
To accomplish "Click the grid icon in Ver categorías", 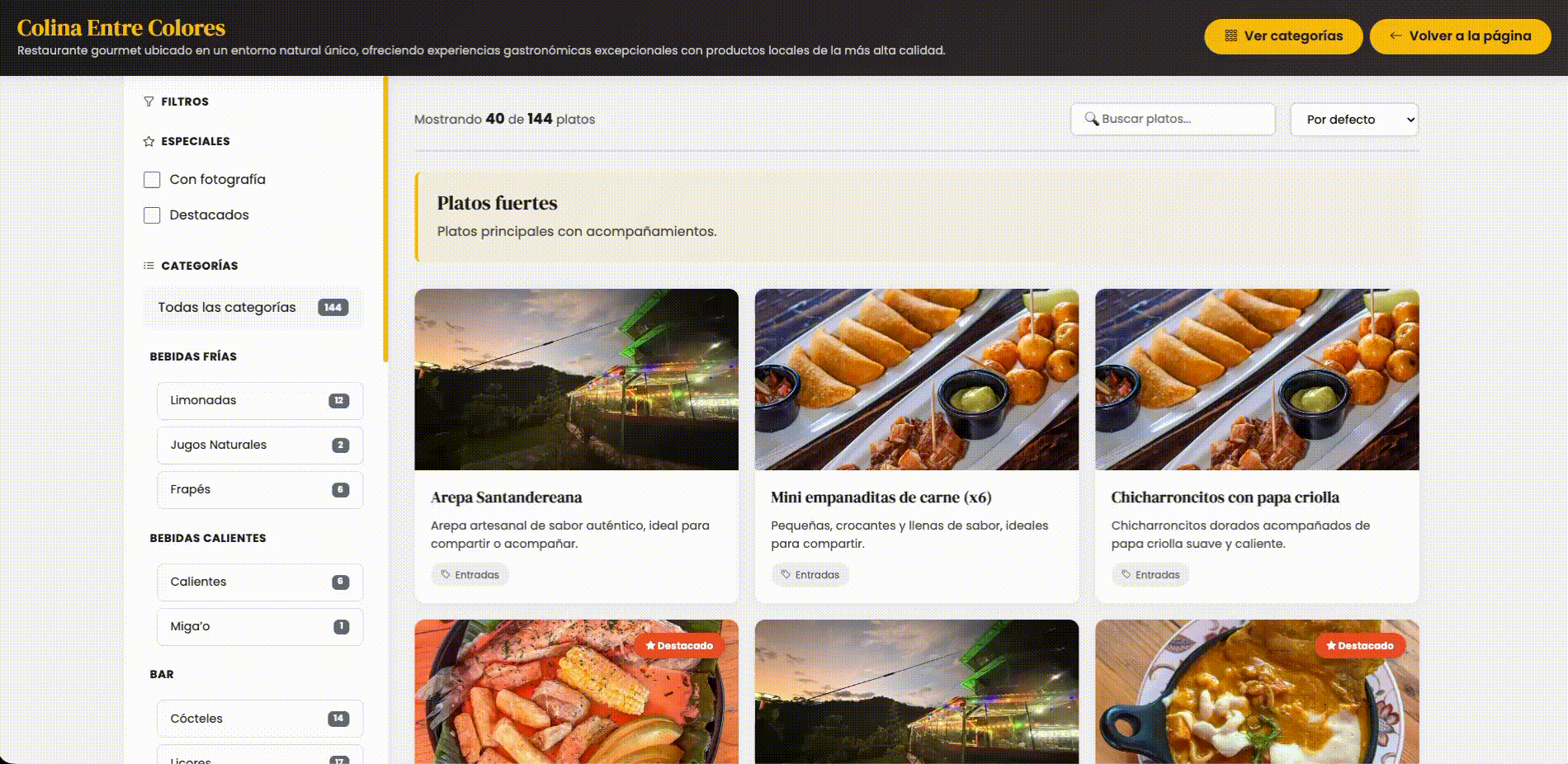I will pos(1230,36).
